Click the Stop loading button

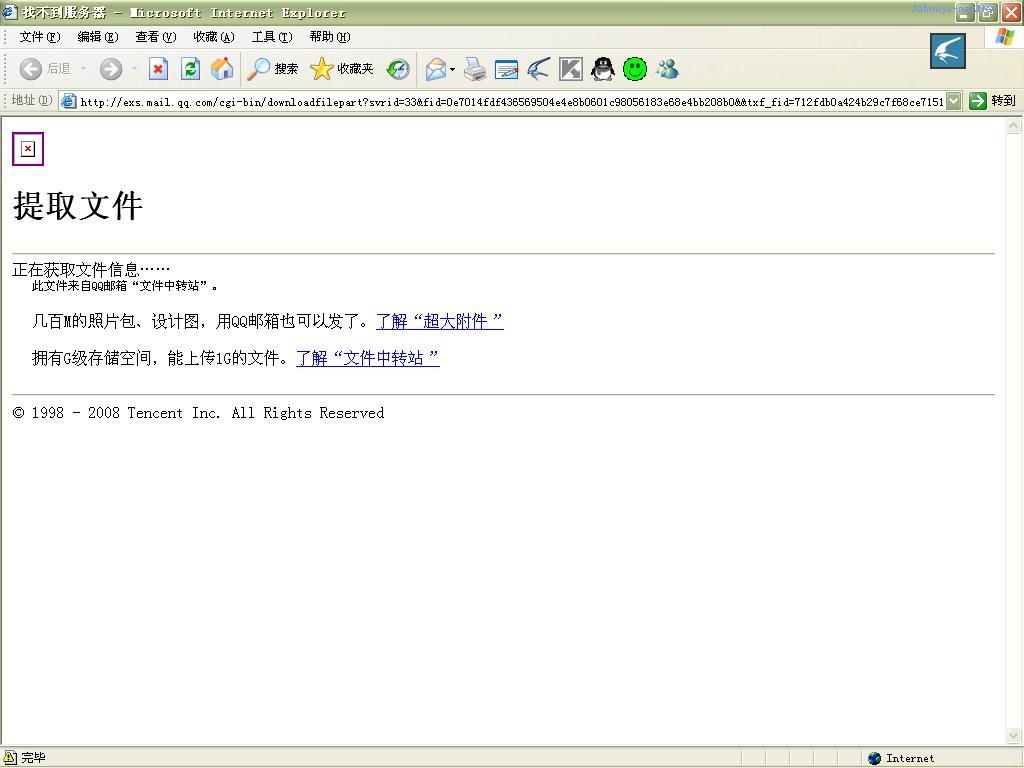pos(158,69)
